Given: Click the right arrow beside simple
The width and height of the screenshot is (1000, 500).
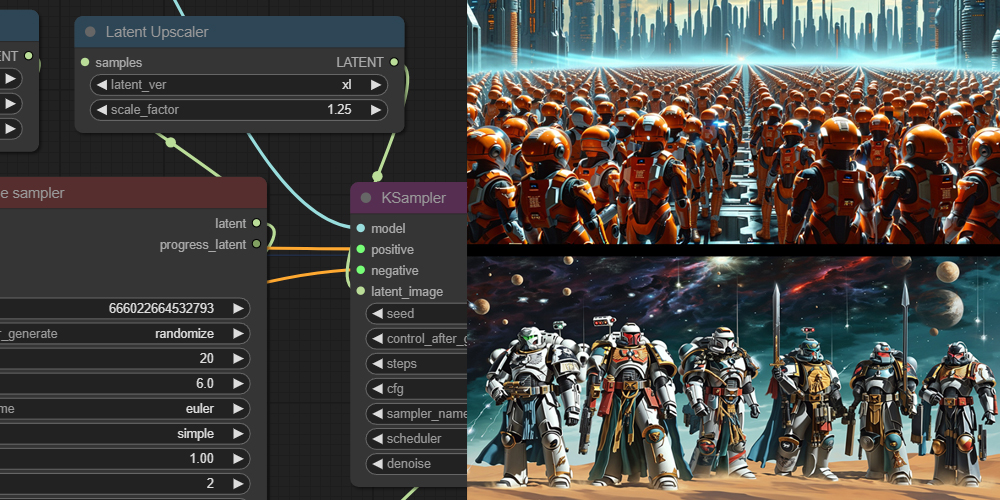Looking at the screenshot, I should pyautogui.click(x=239, y=434).
